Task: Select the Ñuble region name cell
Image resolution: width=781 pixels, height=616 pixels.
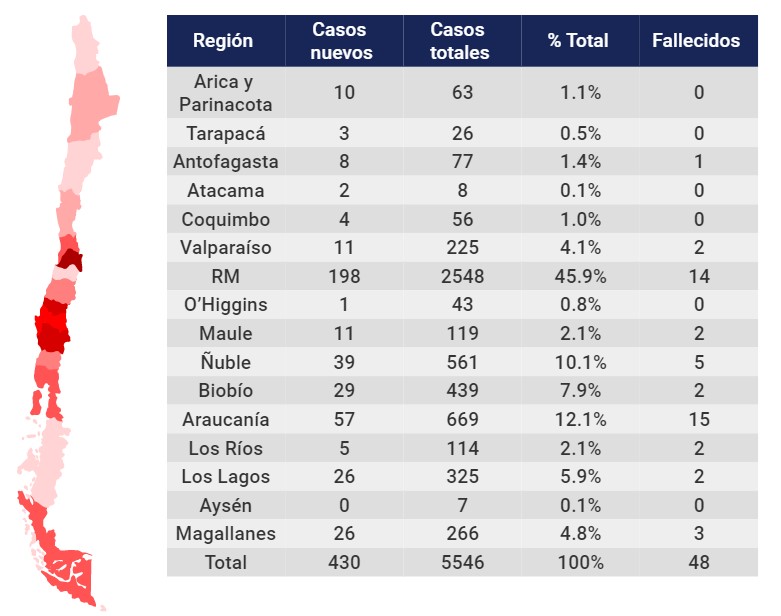Action: 226,362
